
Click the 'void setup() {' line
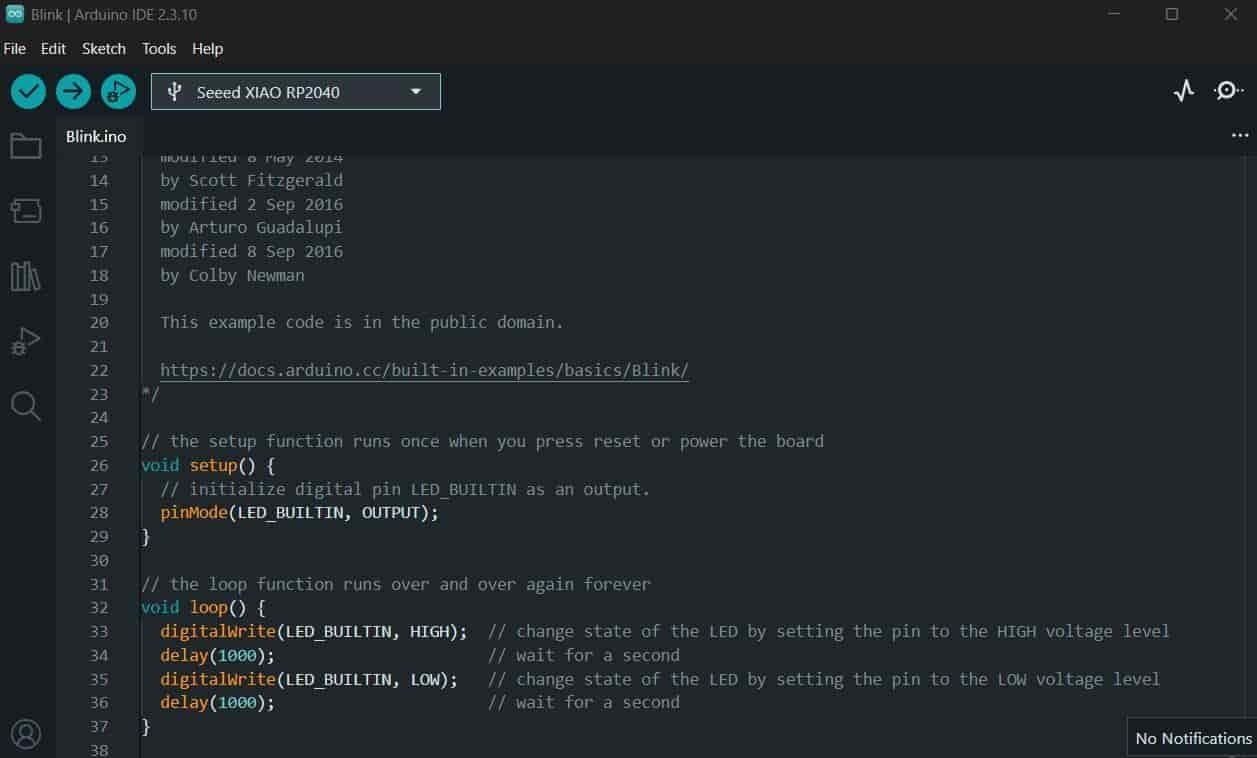208,465
